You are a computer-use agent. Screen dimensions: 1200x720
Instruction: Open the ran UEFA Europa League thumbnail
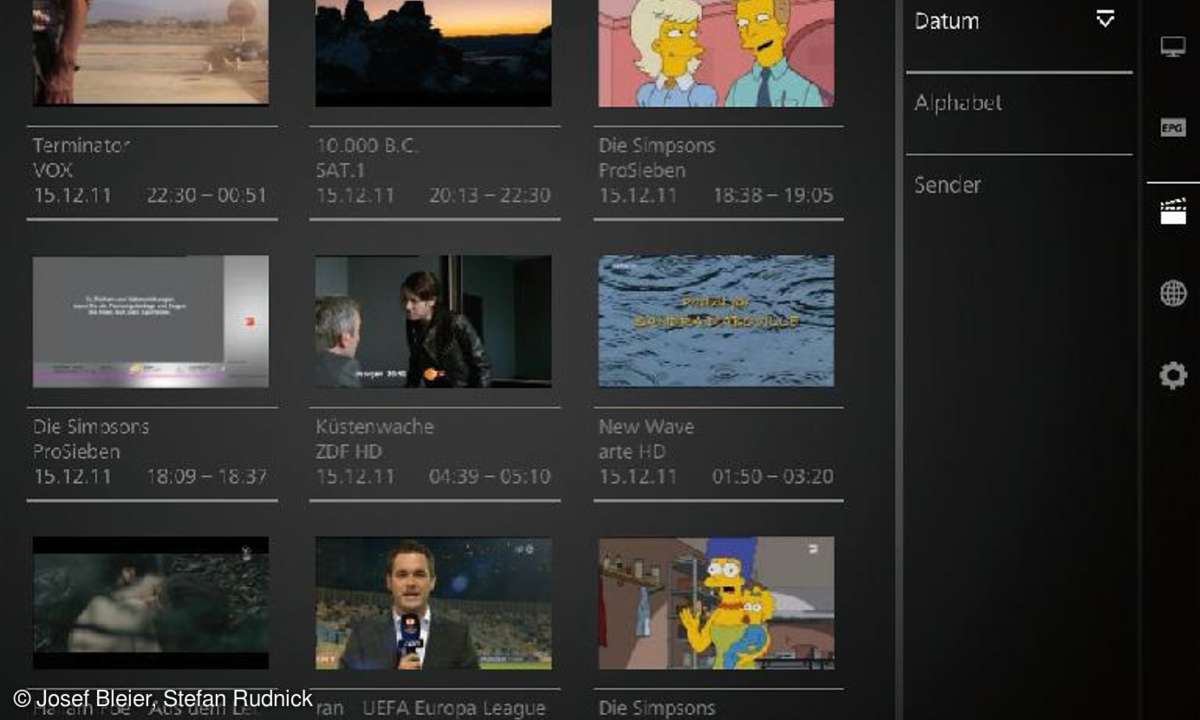[433, 603]
